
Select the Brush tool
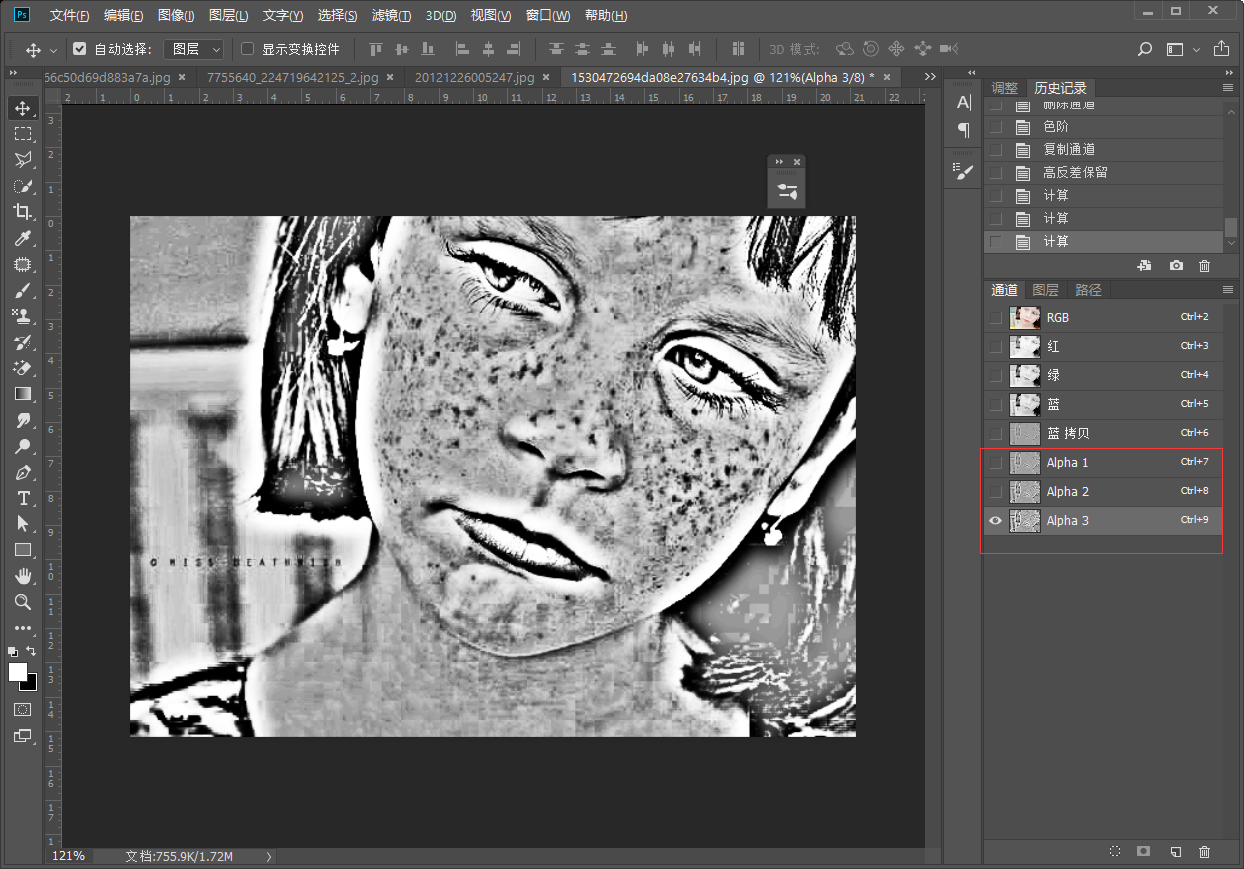22,290
